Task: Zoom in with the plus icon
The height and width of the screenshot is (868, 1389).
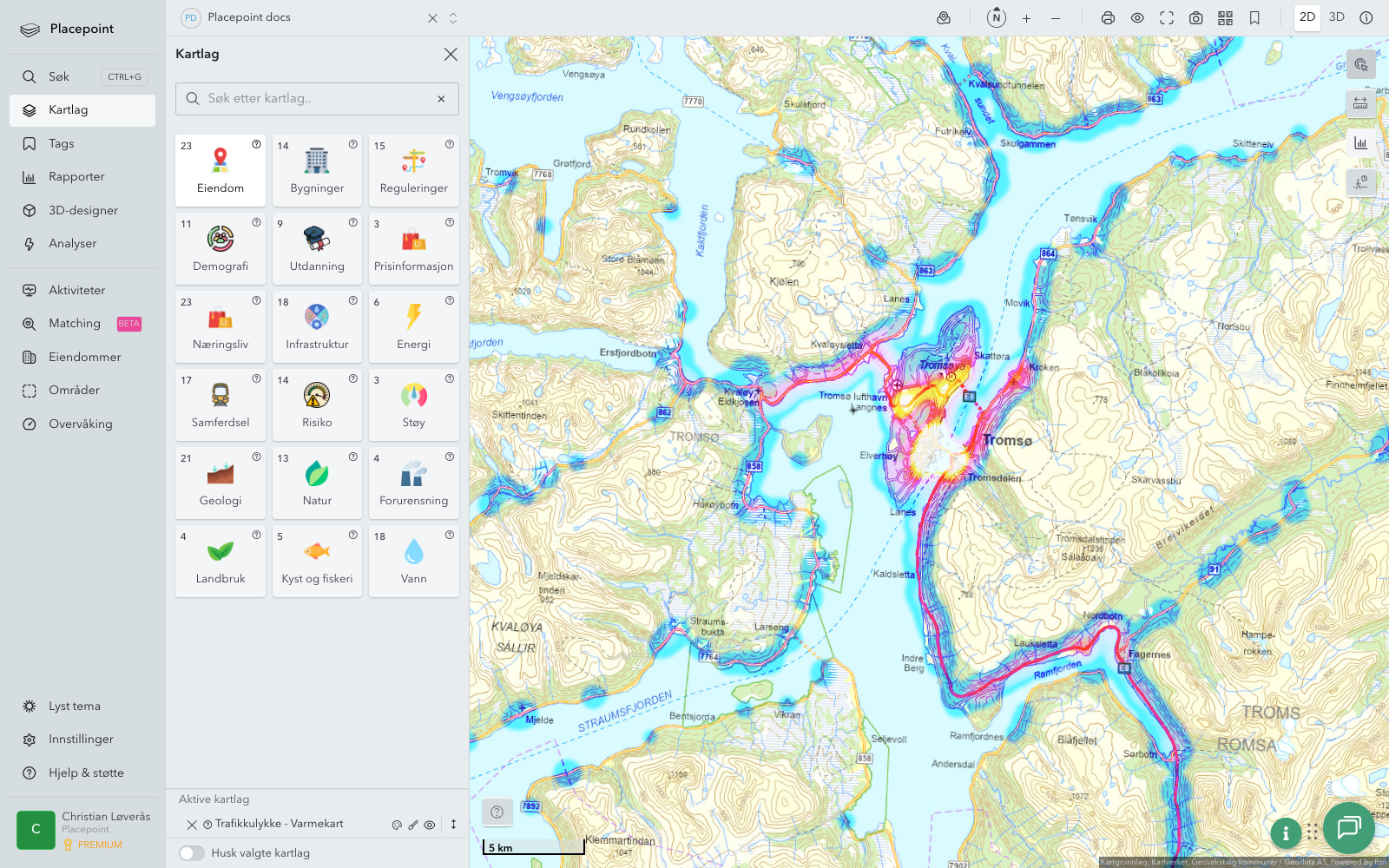Action: [x=1026, y=17]
